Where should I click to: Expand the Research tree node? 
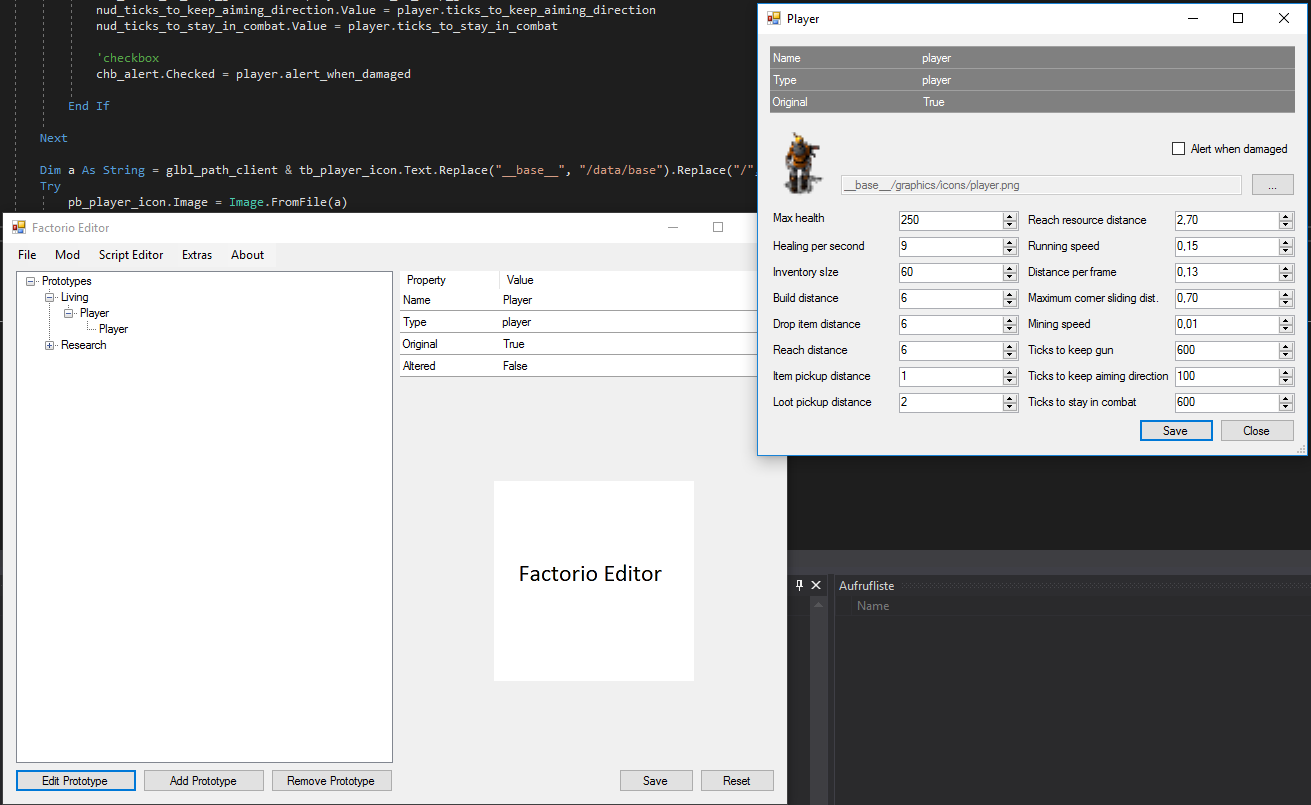(x=50, y=346)
